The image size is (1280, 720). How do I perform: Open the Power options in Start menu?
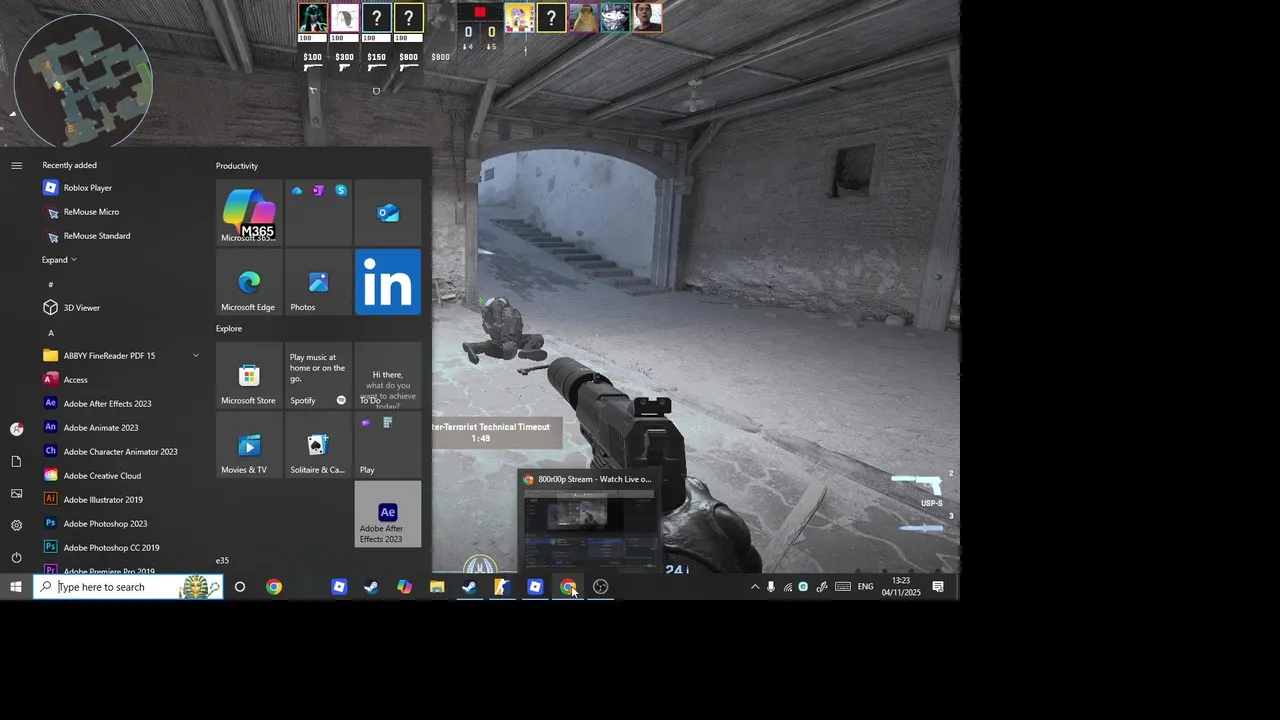coord(16,557)
